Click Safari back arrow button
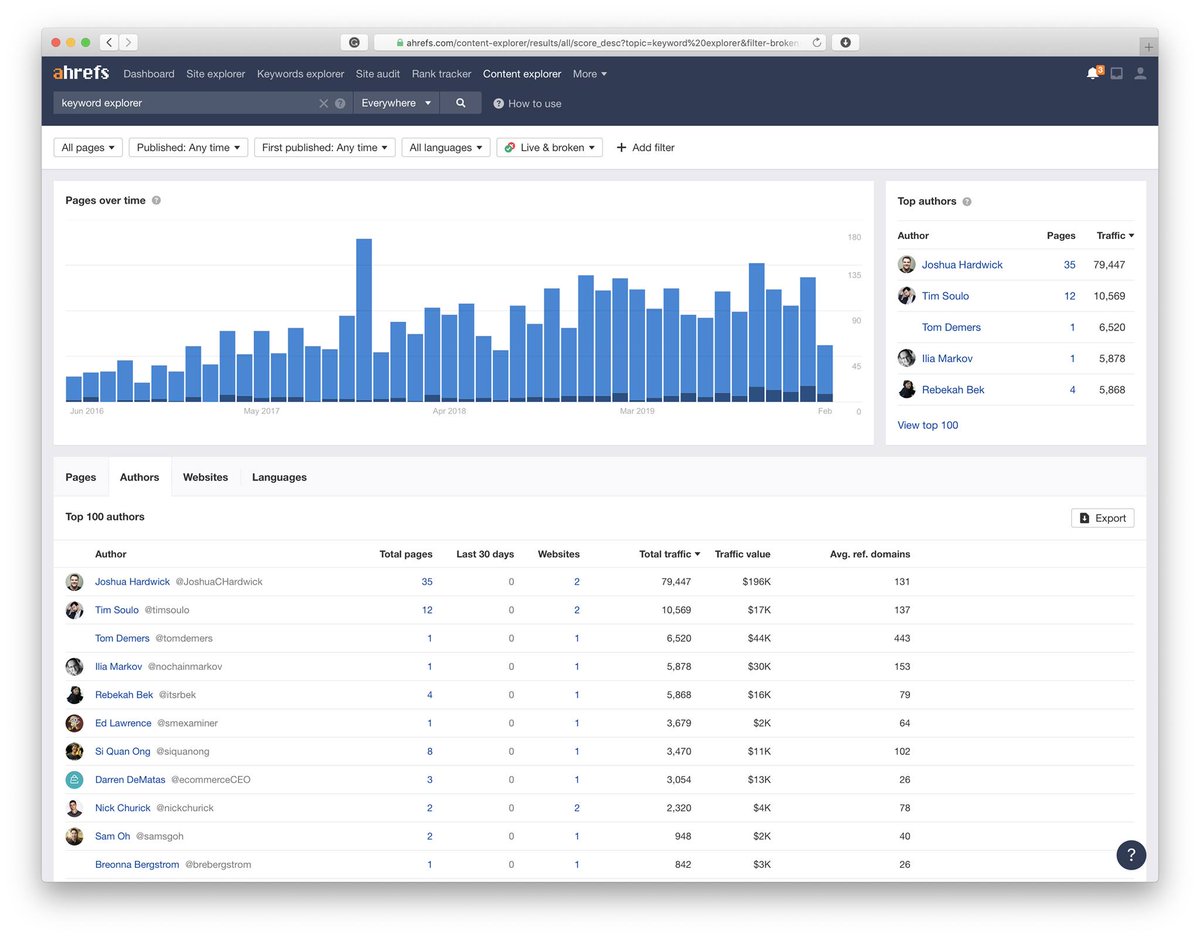1200x937 pixels. click(108, 42)
